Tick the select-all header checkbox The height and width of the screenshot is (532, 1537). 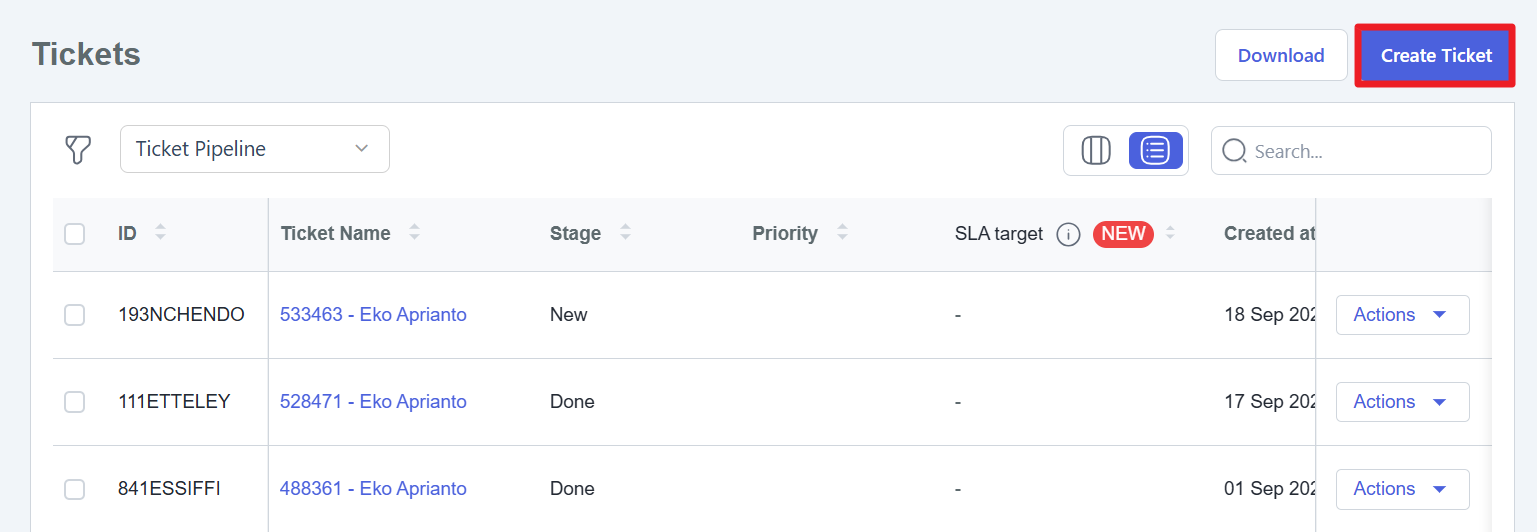(75, 234)
